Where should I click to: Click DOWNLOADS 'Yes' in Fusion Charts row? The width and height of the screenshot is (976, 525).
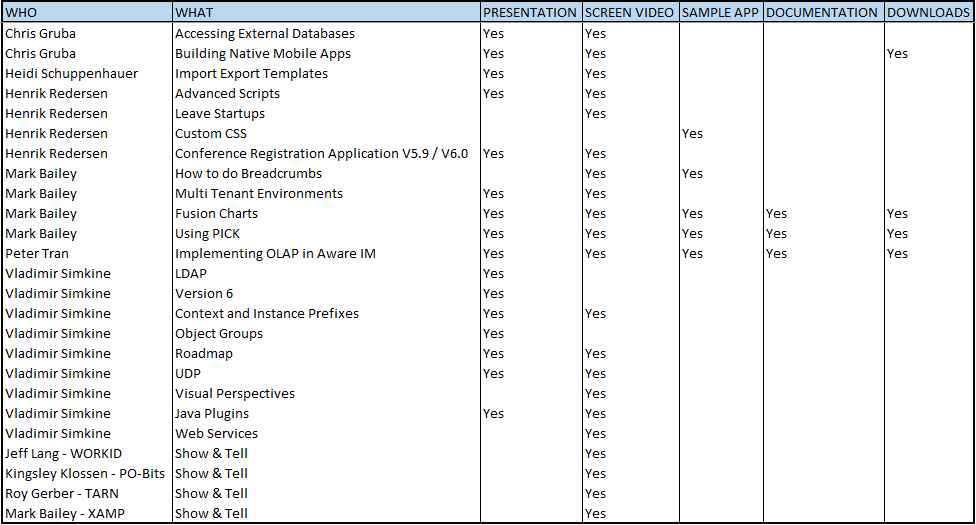click(x=897, y=213)
